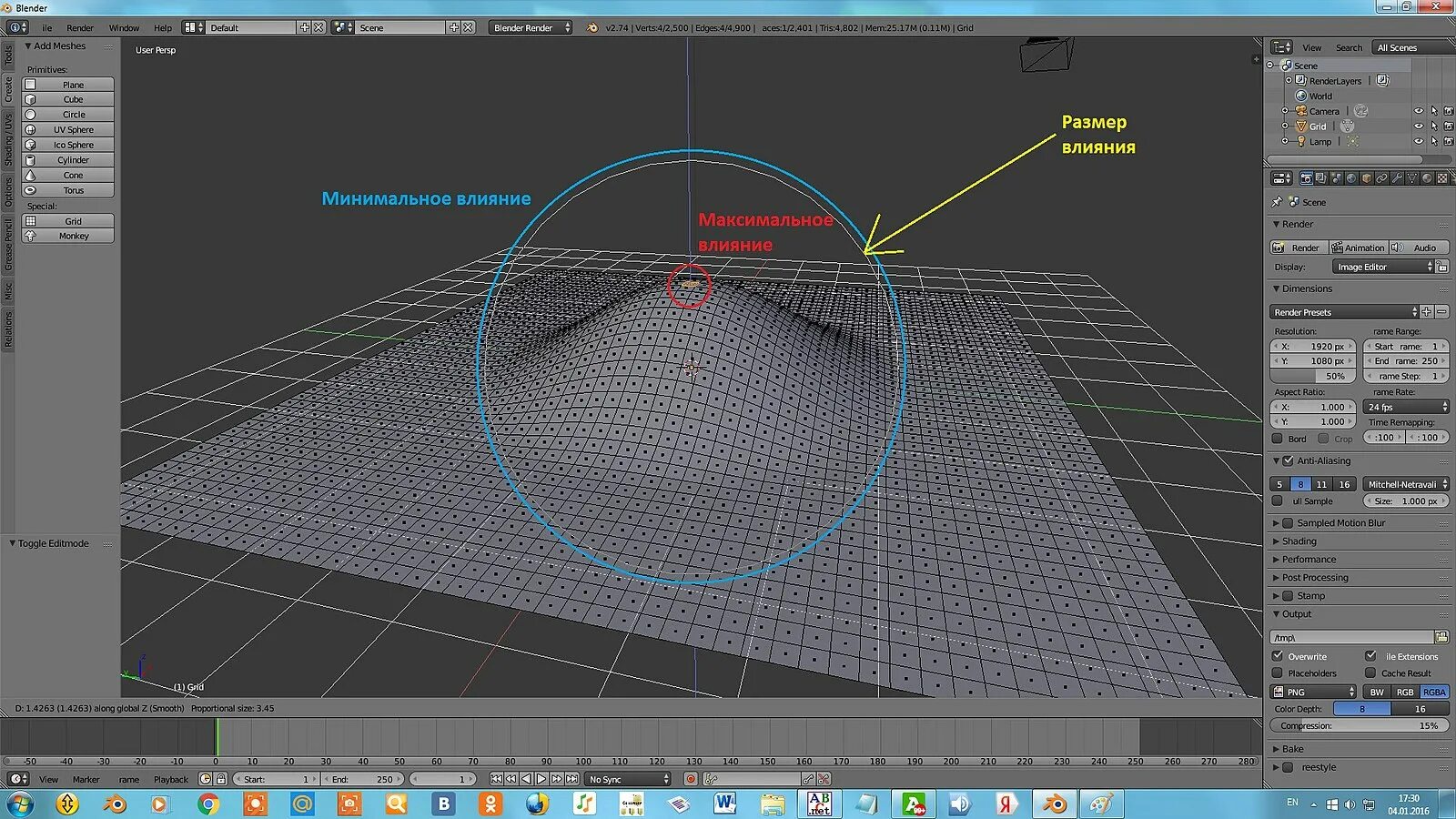The width and height of the screenshot is (1456, 819).
Task: Click the add new screen layout plus icon
Action: tap(305, 27)
